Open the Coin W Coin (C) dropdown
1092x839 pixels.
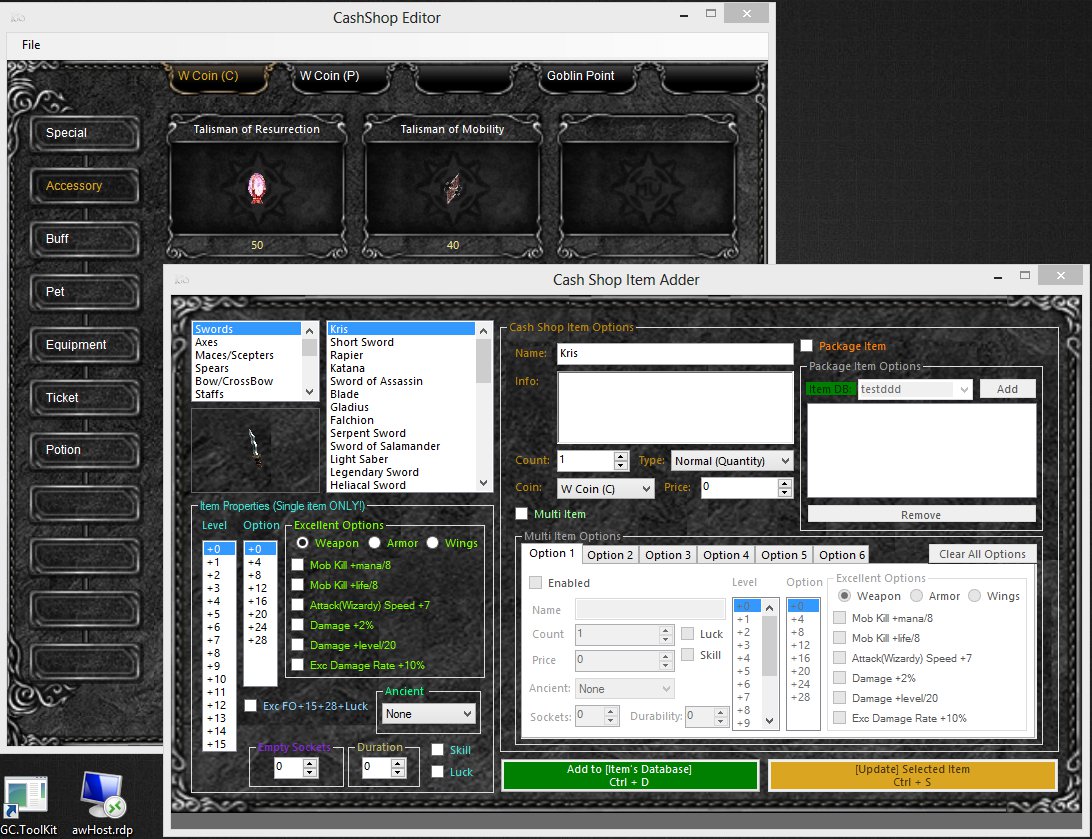click(x=605, y=489)
